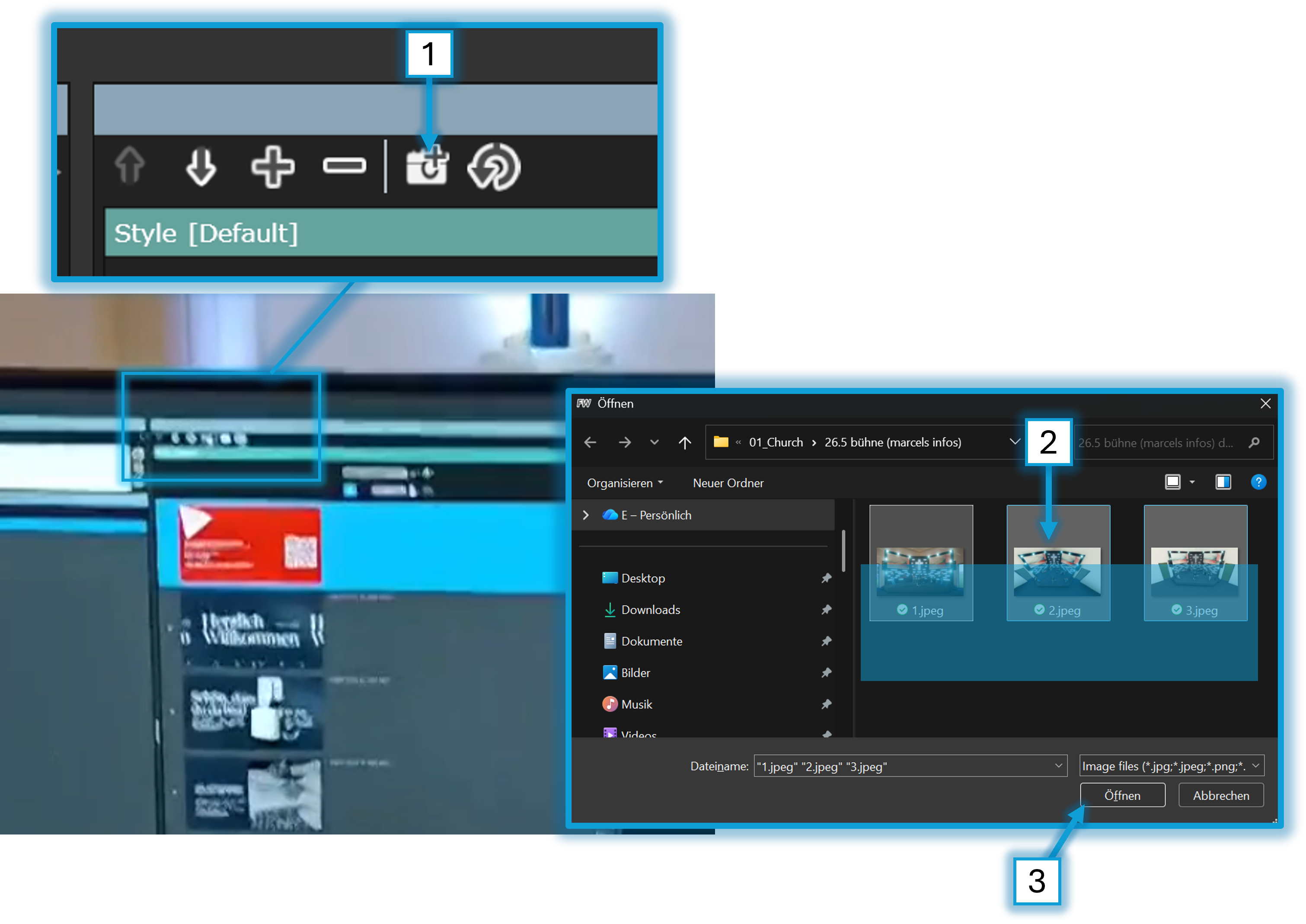The height and width of the screenshot is (924, 1306).
Task: Select the 2.jpeg thumbnail
Action: 1057,572
